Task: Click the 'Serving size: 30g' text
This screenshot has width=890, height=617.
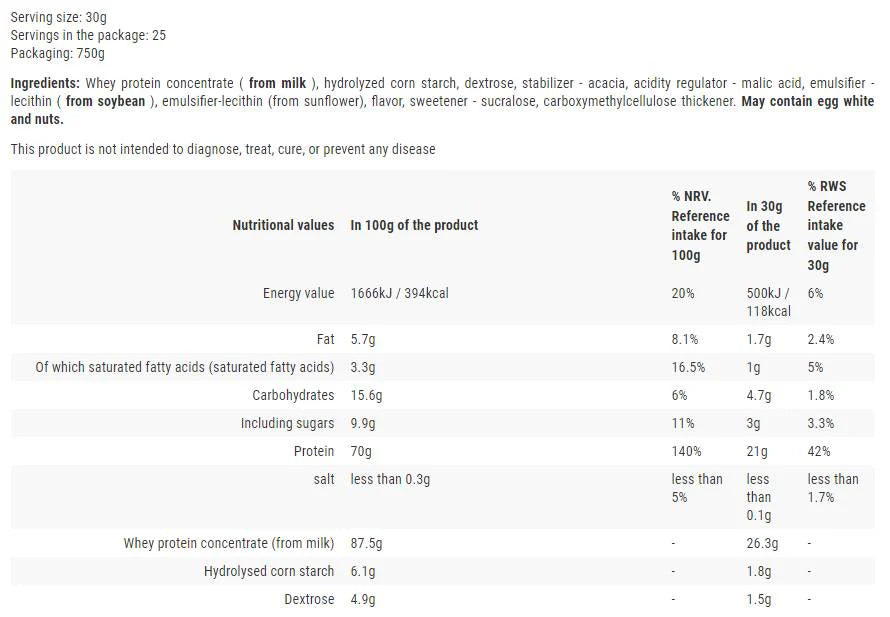Action: pyautogui.click(x=60, y=17)
